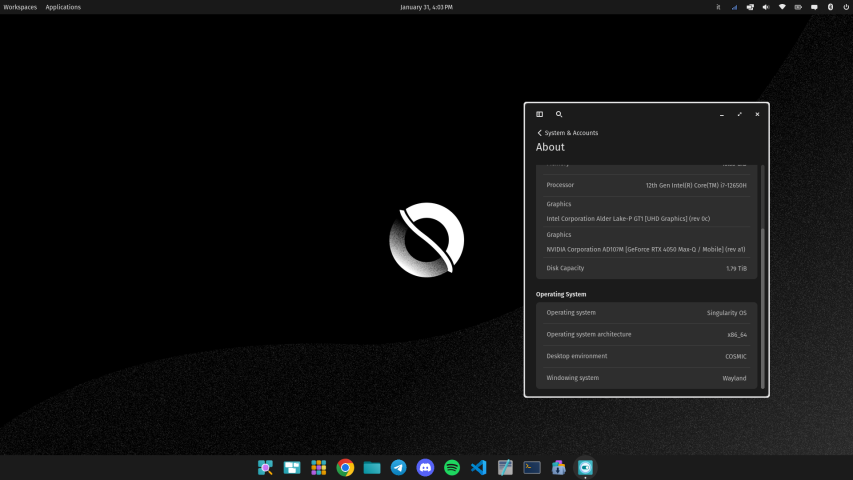Click the date and time in panel

426,7
